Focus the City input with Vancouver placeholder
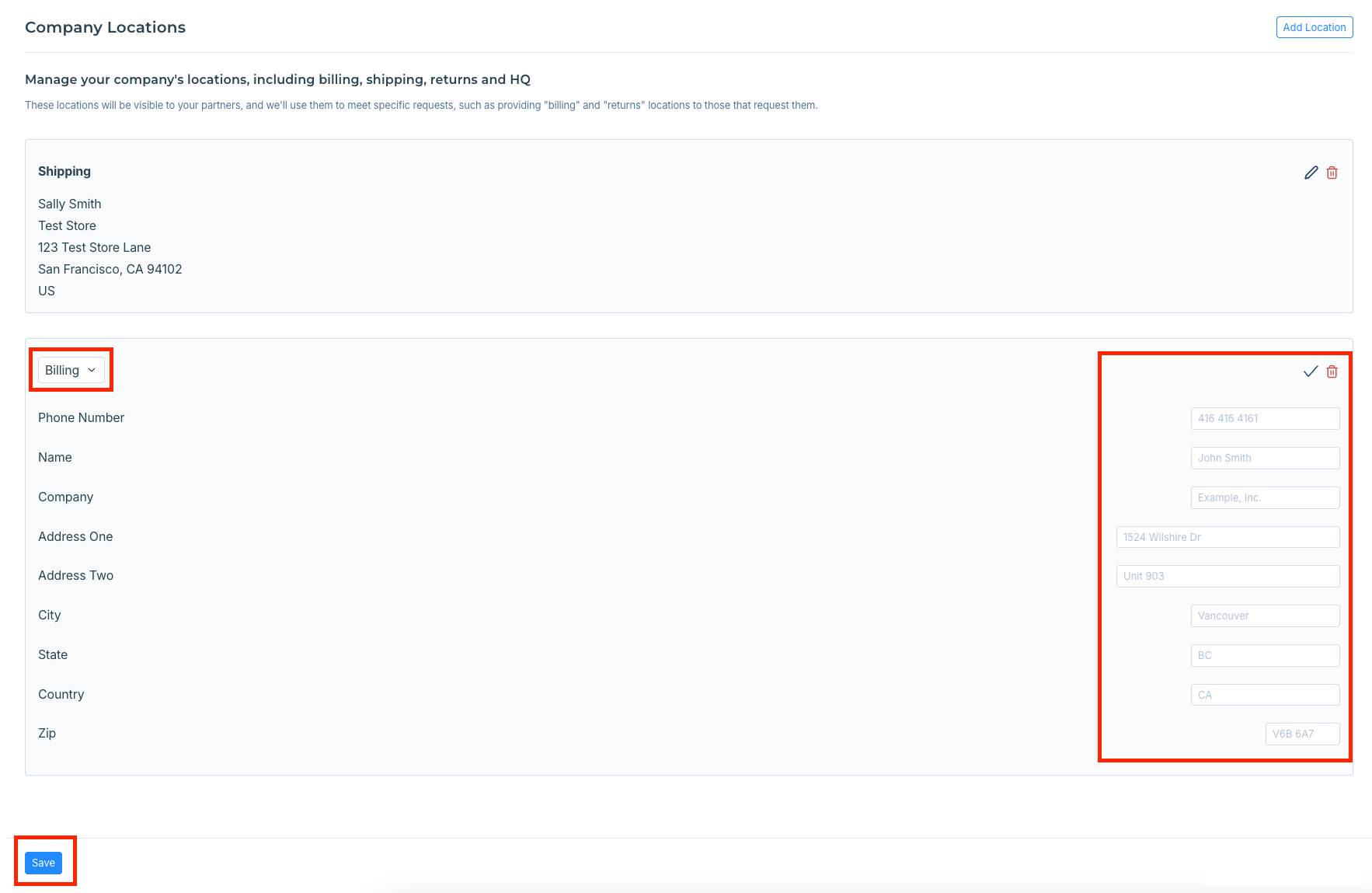 tap(1265, 616)
